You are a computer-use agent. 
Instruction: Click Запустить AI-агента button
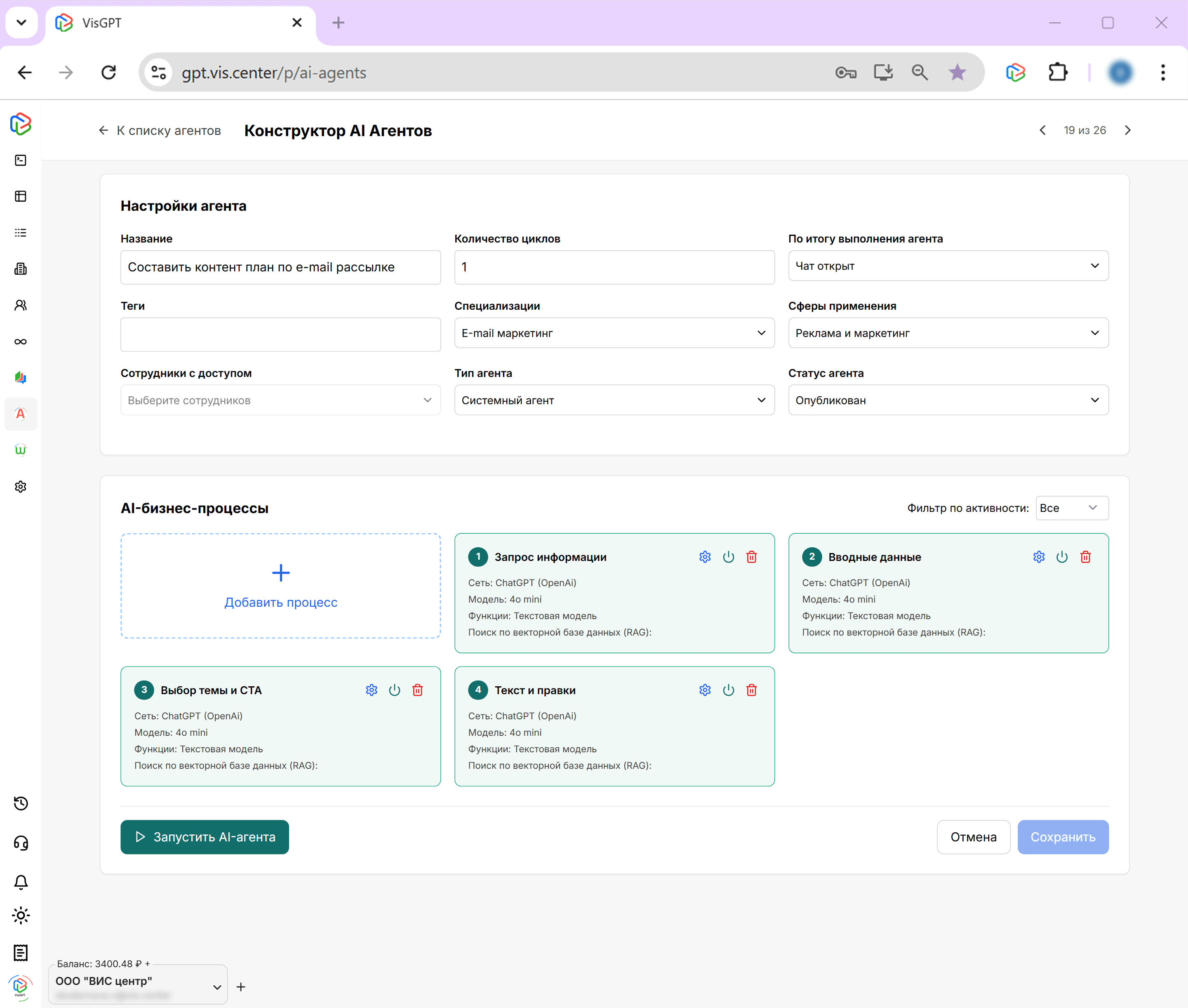click(x=205, y=837)
